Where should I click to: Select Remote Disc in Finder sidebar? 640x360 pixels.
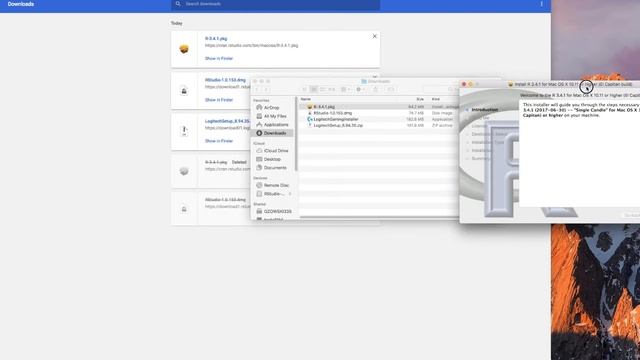tap(276, 185)
